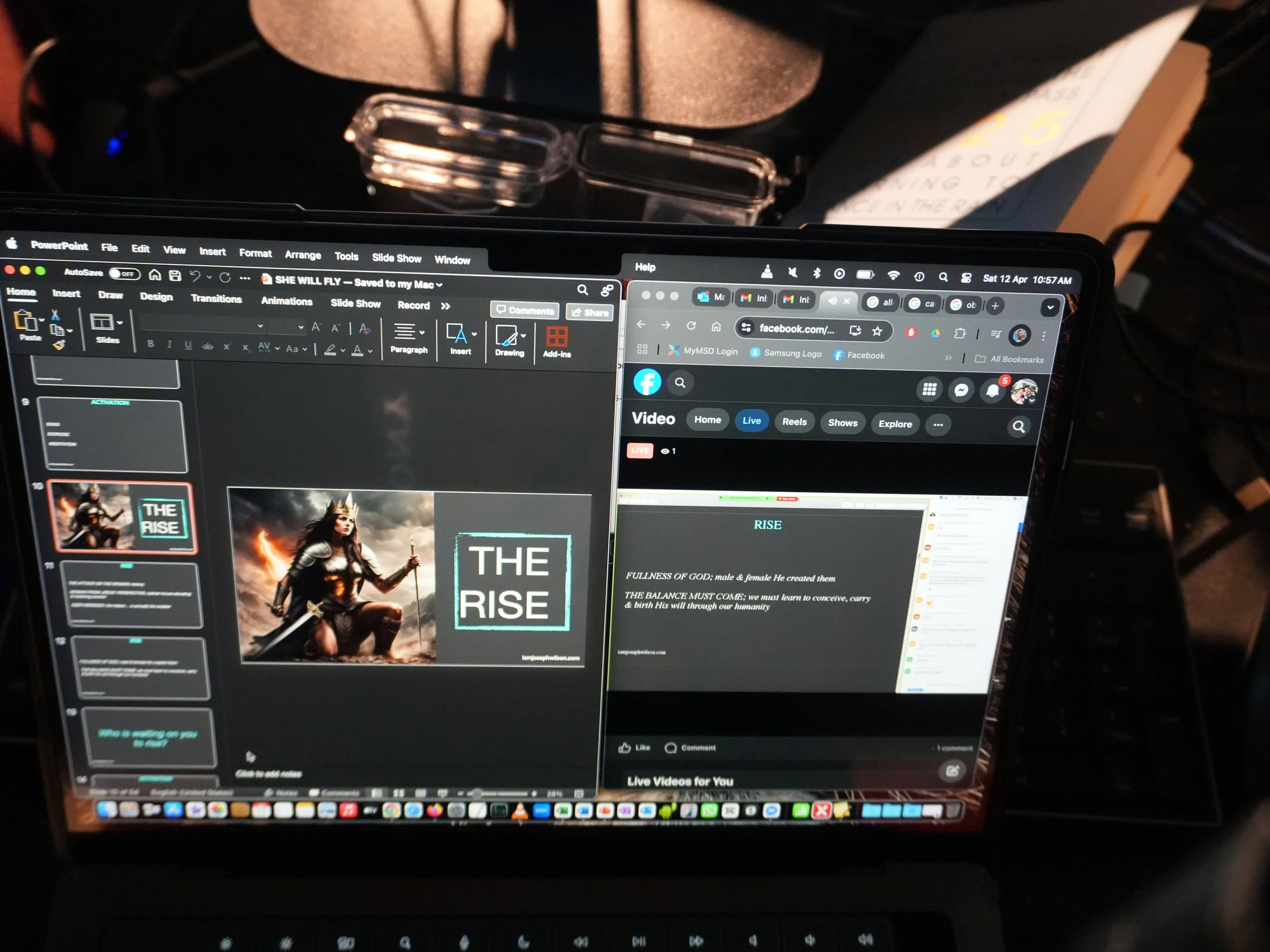Click the Add-ins icon in the ribbon
This screenshot has height=952, width=1270.
click(x=556, y=337)
